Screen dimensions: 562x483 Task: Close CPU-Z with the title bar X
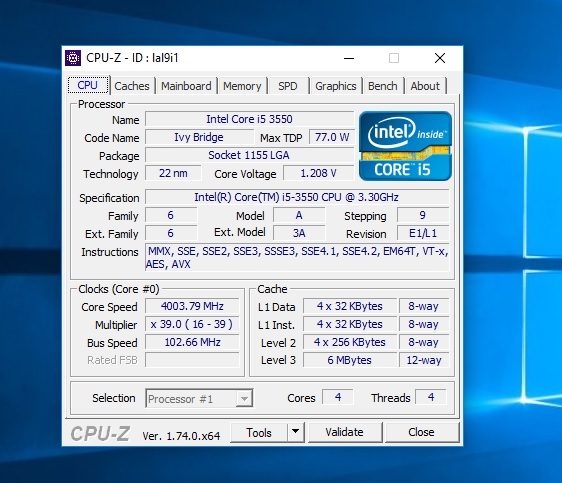[440, 58]
